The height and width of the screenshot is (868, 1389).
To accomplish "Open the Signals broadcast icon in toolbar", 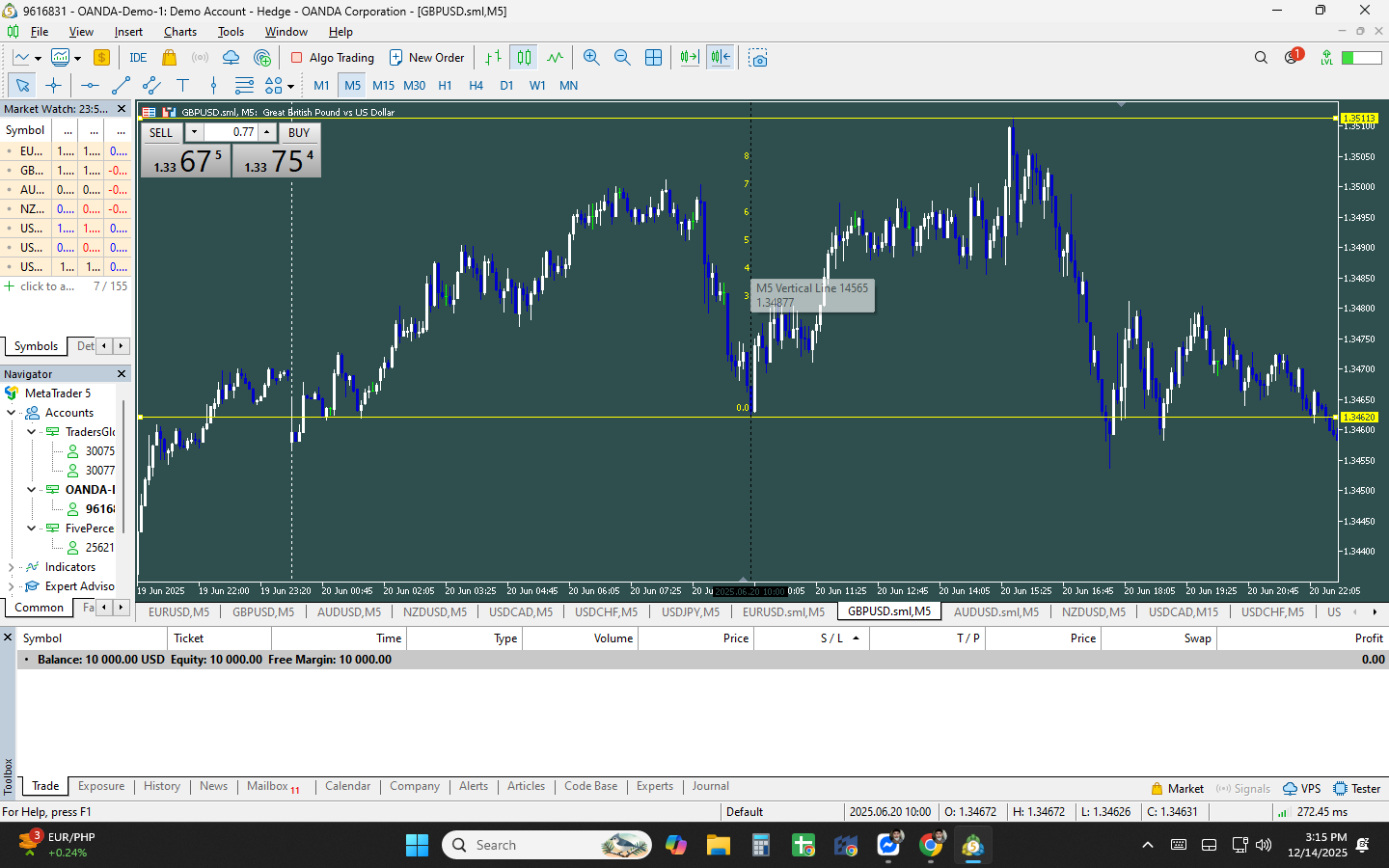I will [200, 58].
